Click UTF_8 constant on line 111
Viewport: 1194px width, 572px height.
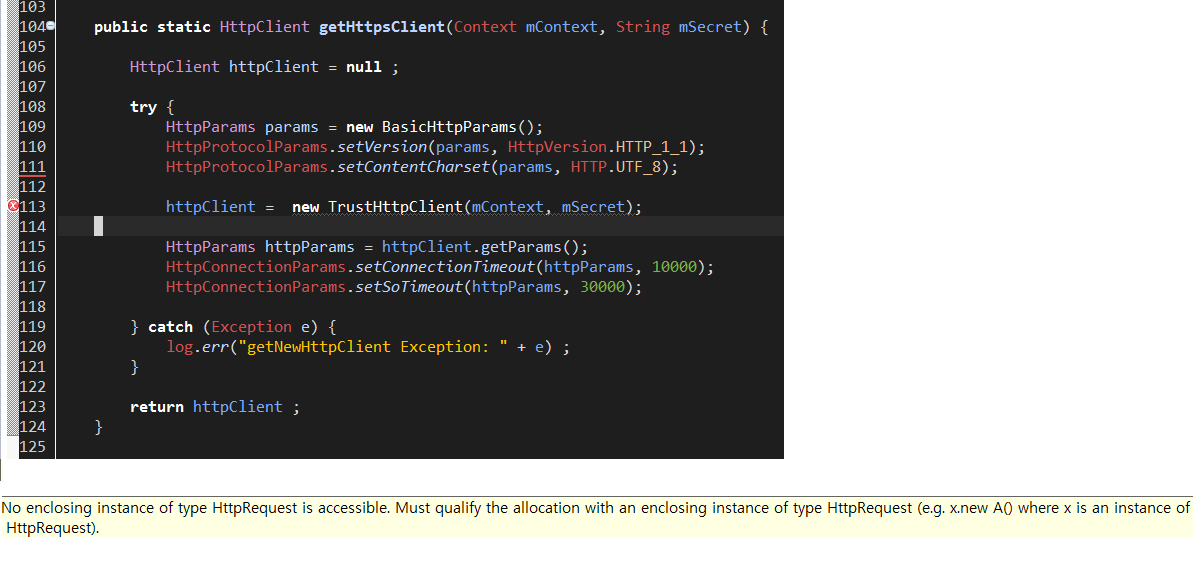pos(637,167)
